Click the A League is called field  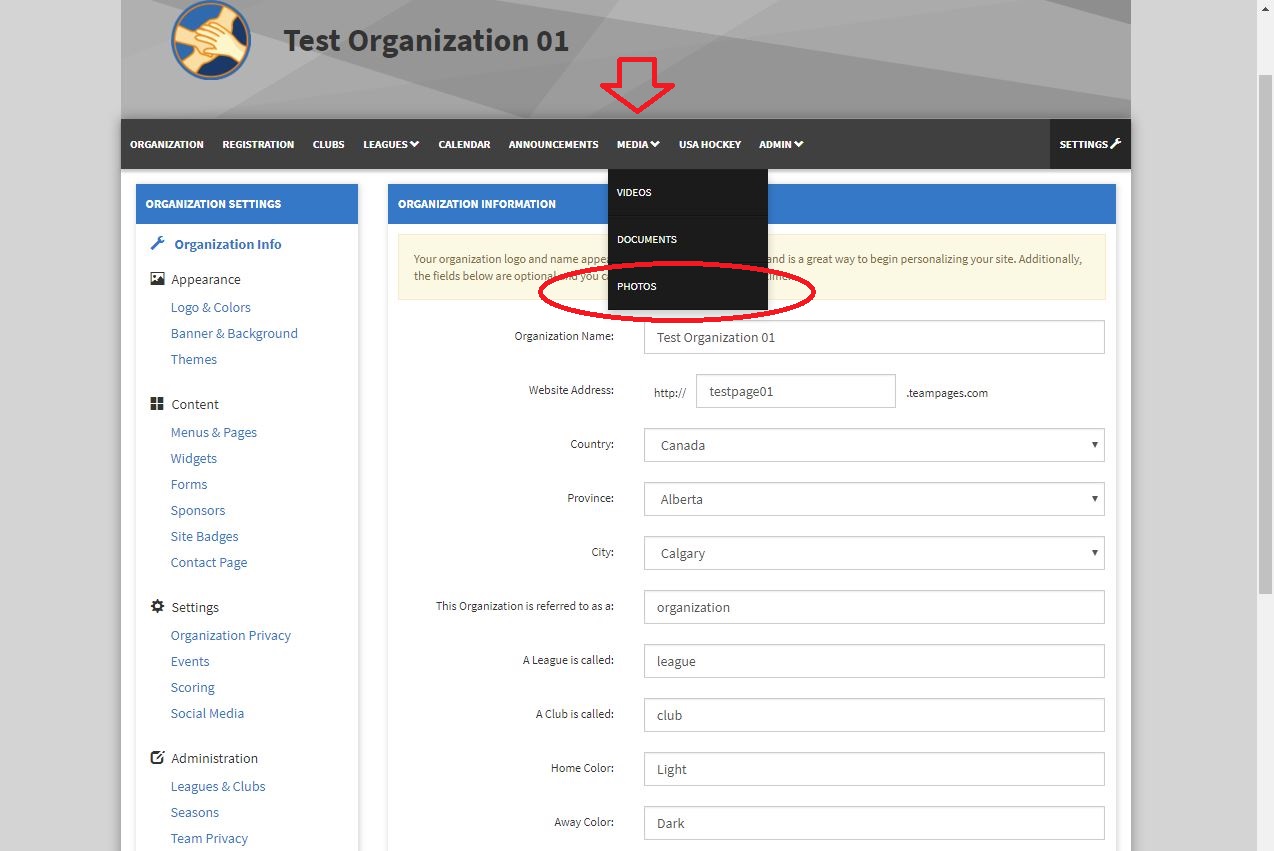click(x=874, y=661)
